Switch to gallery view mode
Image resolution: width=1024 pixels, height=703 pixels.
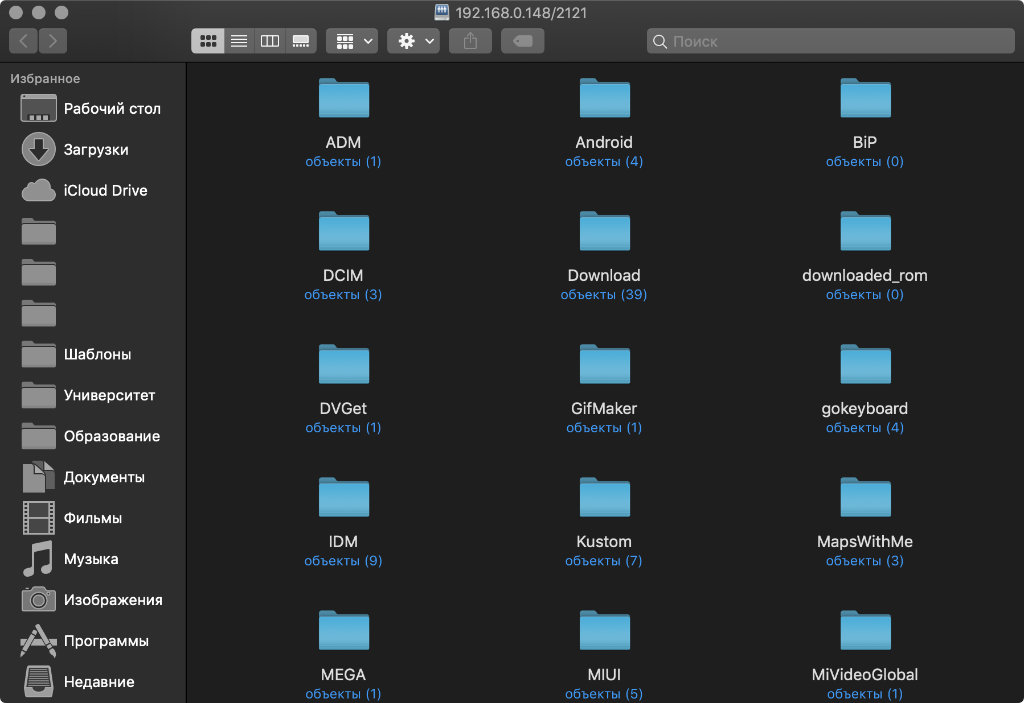[300, 41]
